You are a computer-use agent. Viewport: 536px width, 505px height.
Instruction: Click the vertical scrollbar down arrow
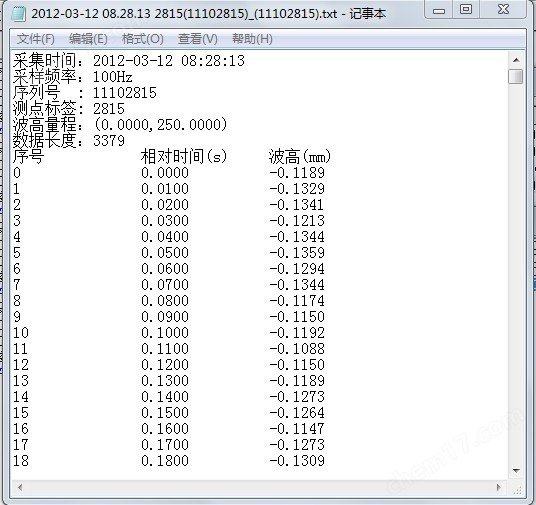click(x=516, y=471)
